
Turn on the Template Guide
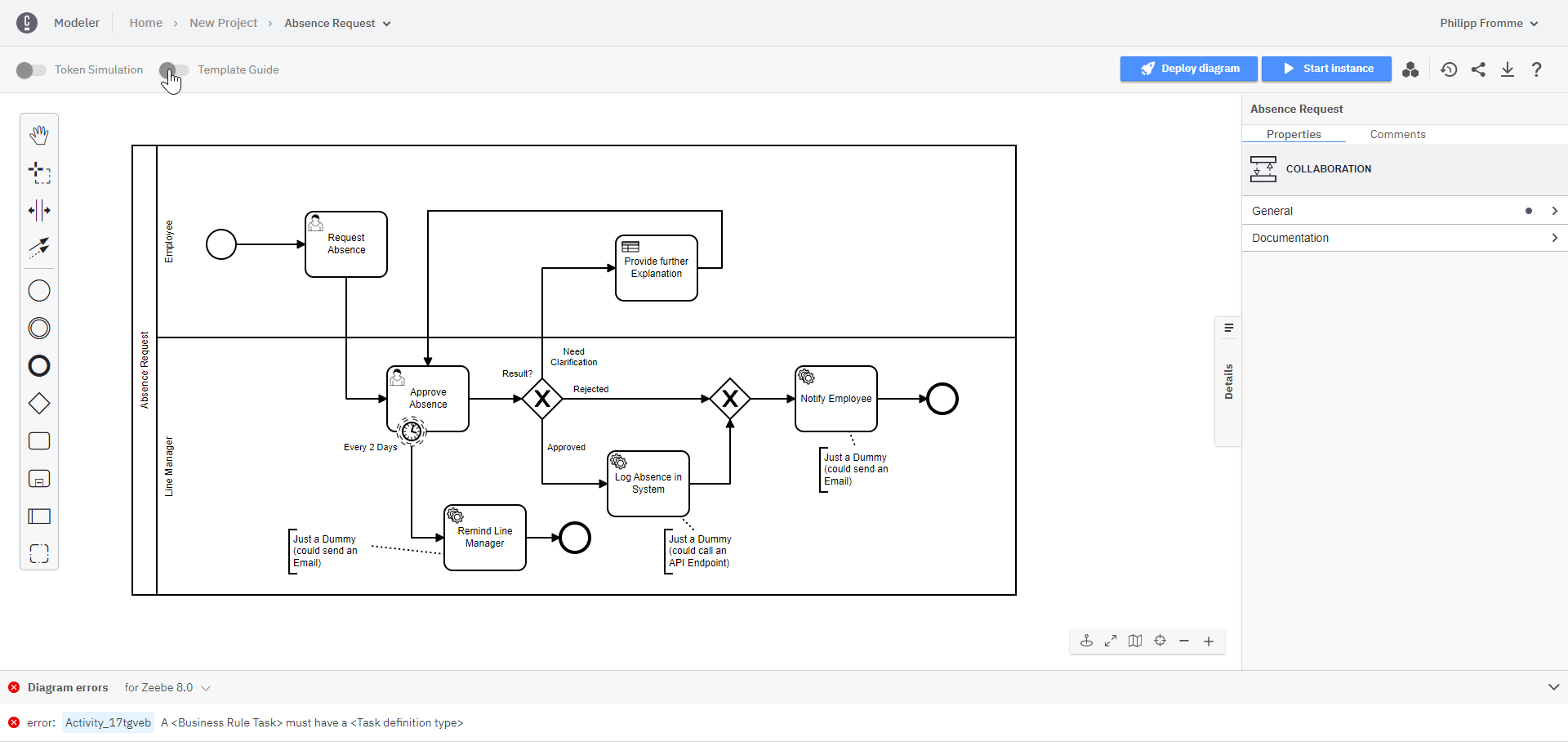click(x=173, y=70)
